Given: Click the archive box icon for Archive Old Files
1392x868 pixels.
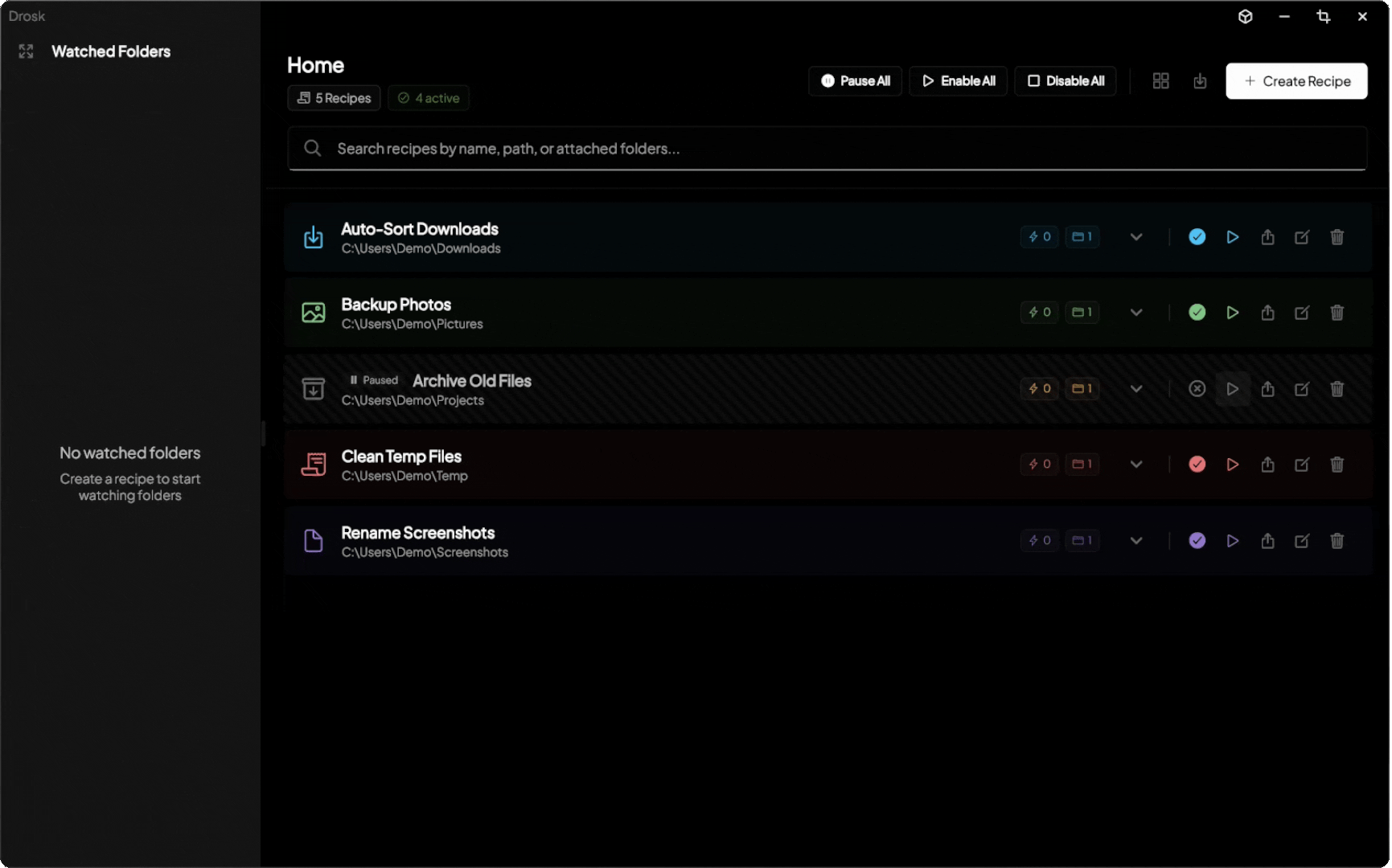Looking at the screenshot, I should pyautogui.click(x=314, y=389).
